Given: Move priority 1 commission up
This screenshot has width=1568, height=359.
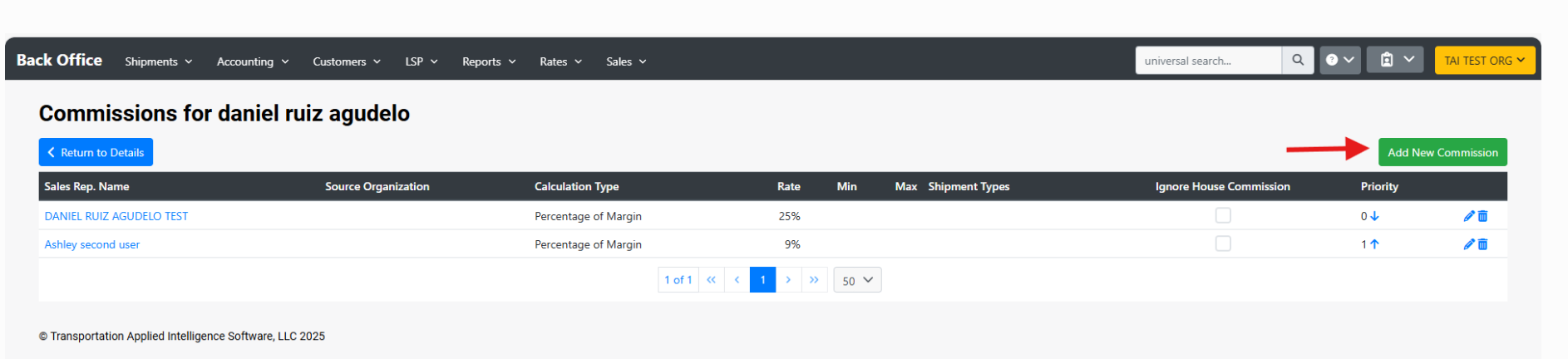Looking at the screenshot, I should click(1374, 244).
